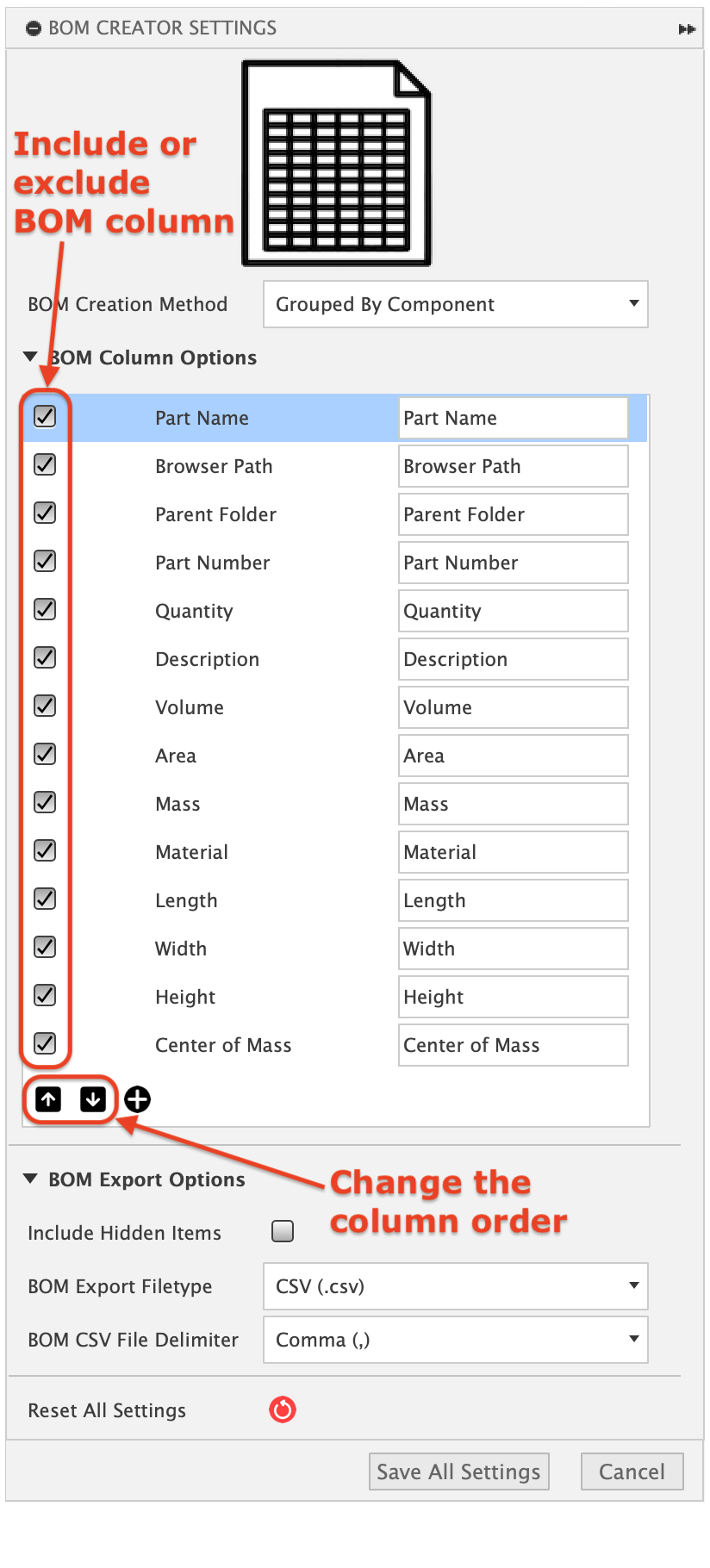Image resolution: width=710 pixels, height=1568 pixels.
Task: Click the BOM spreadsheet document icon
Action: point(337,164)
